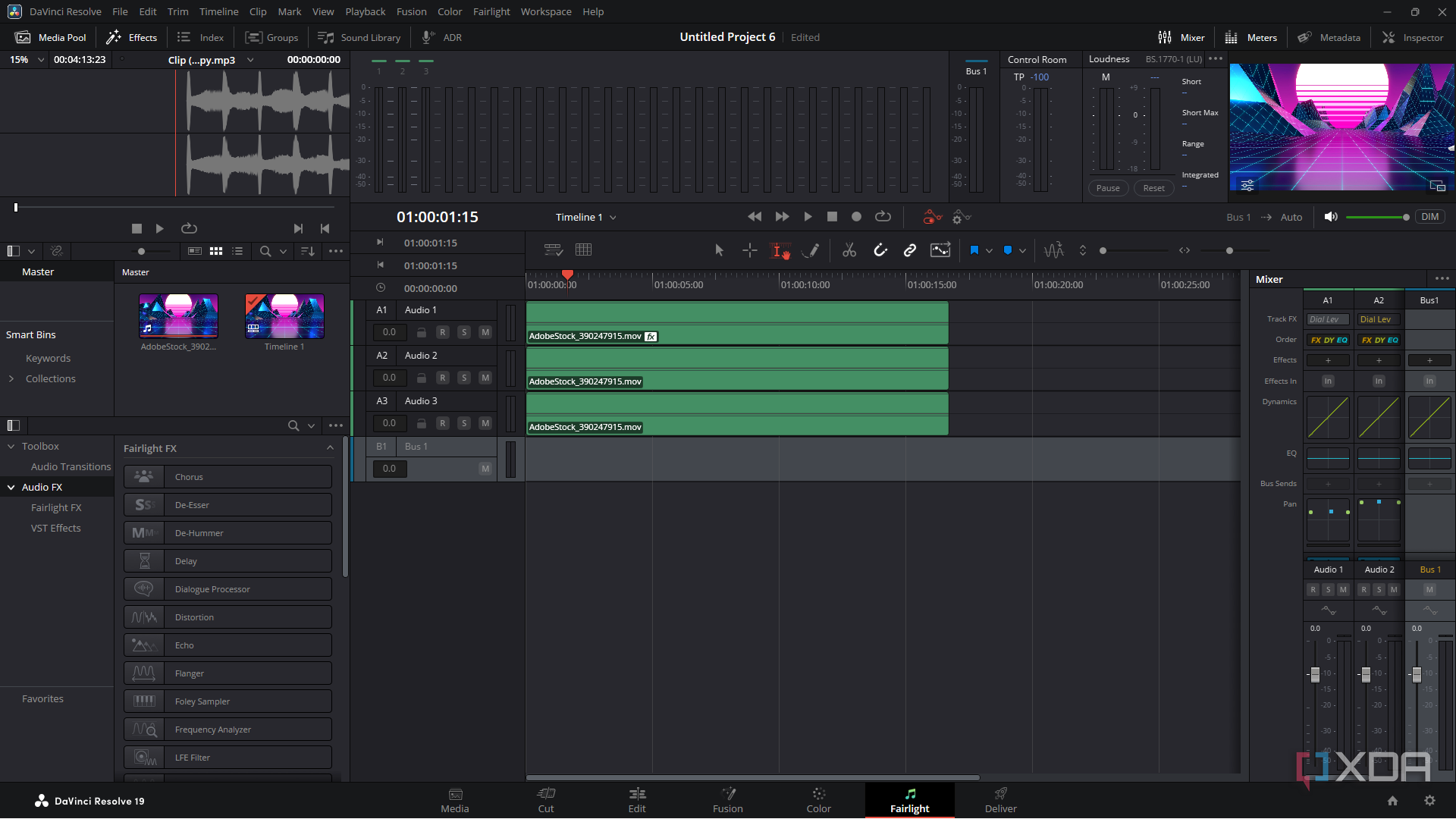Click the loudness Reset button

pyautogui.click(x=1153, y=188)
